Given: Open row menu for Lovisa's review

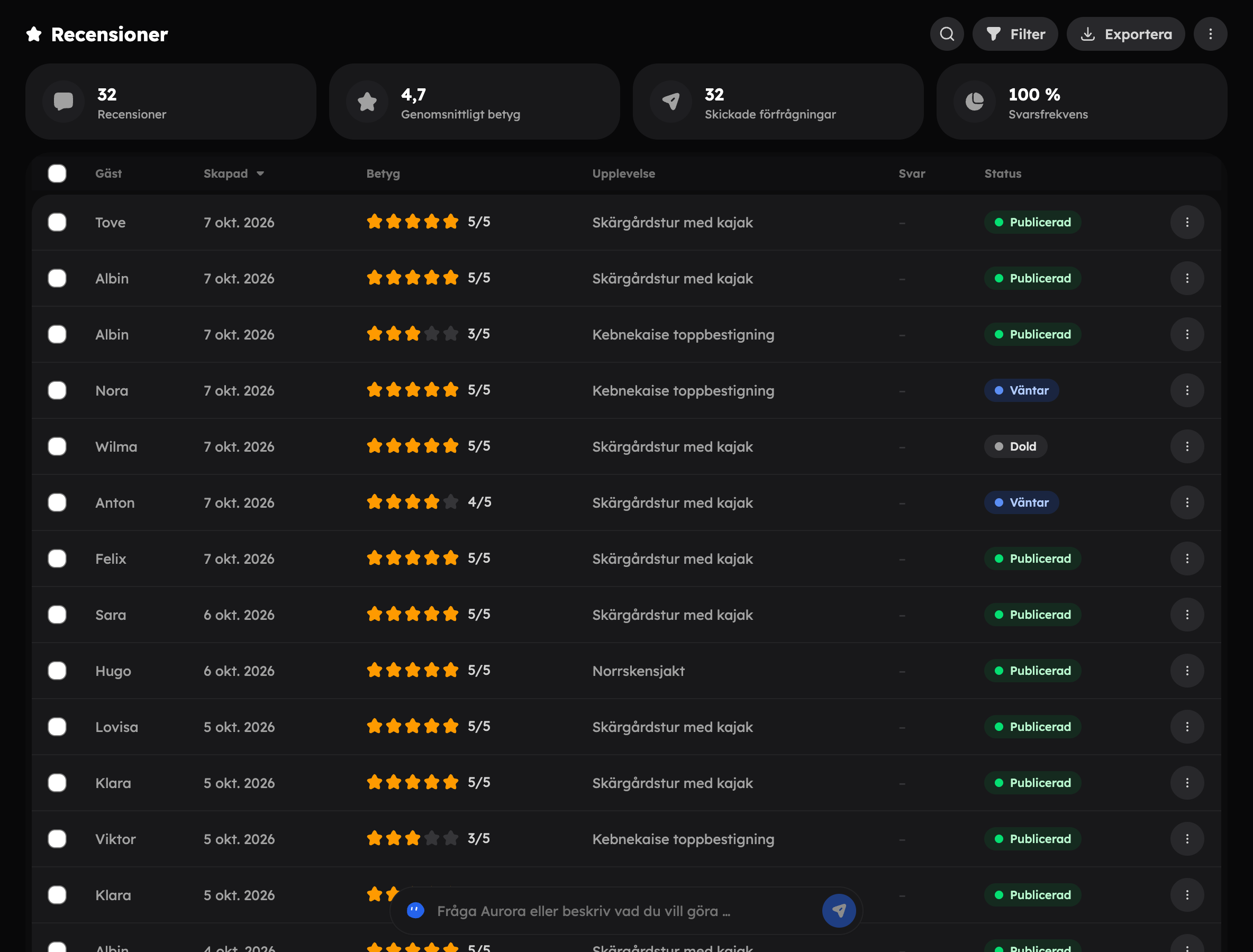Looking at the screenshot, I should click(x=1187, y=727).
